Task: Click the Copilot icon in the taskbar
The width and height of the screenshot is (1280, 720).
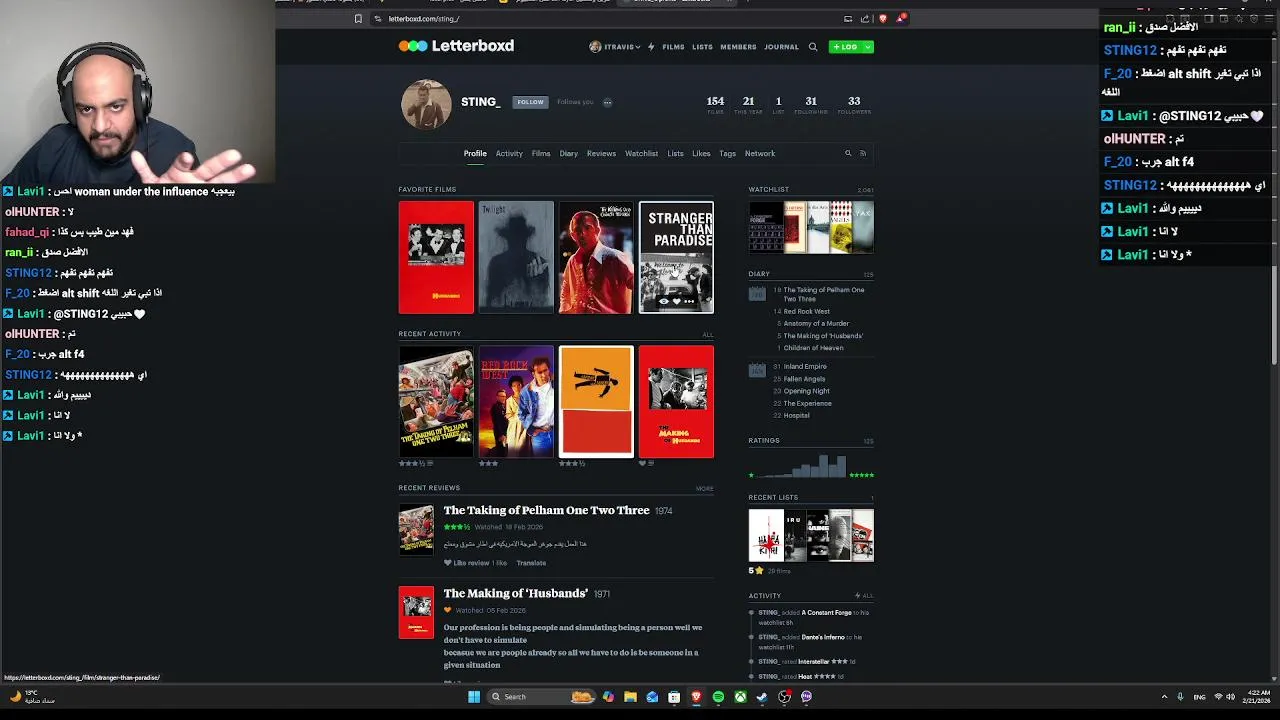Action: pyautogui.click(x=608, y=697)
